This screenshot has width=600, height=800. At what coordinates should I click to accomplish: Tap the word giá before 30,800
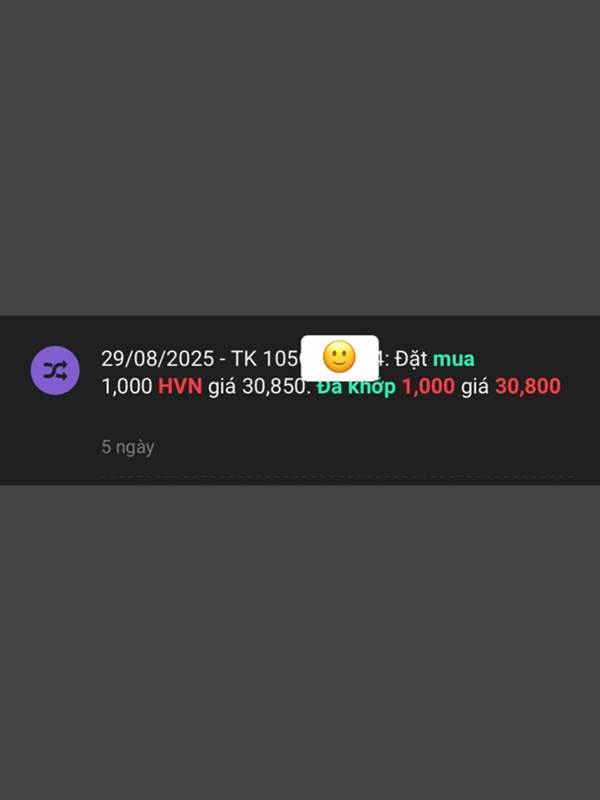[x=475, y=387]
